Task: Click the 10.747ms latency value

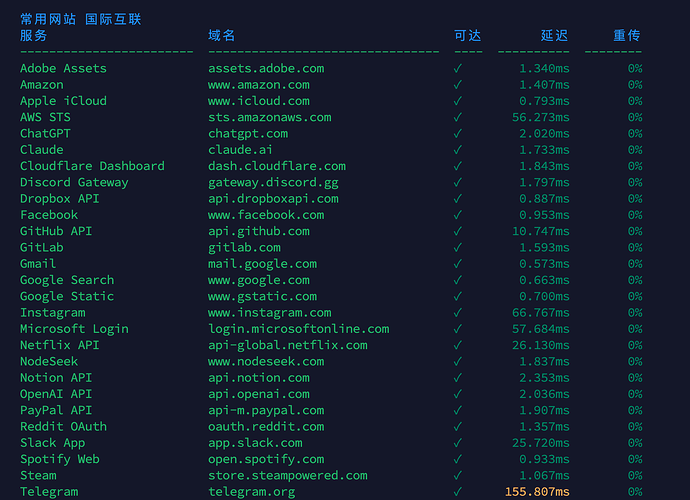Action: (541, 232)
